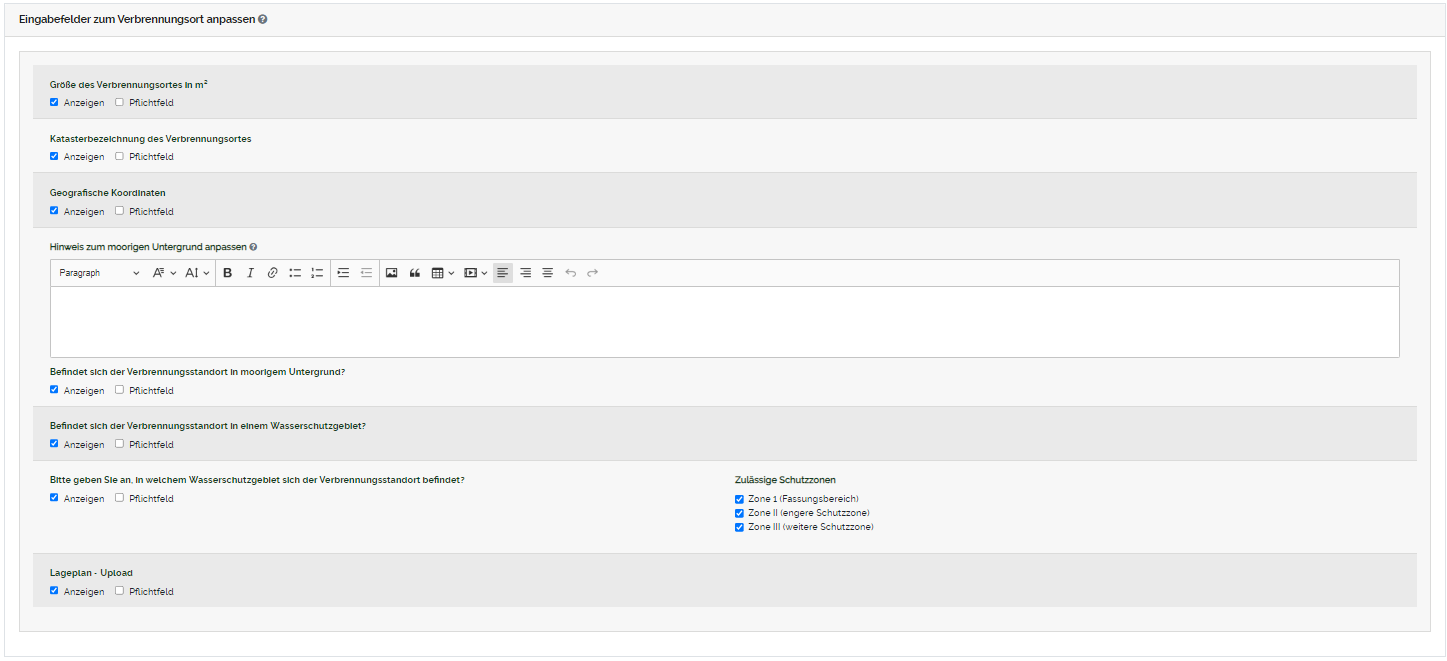This screenshot has height=661, width=1447.
Task: Open the Paragraph heading dropdown
Action: (x=98, y=273)
